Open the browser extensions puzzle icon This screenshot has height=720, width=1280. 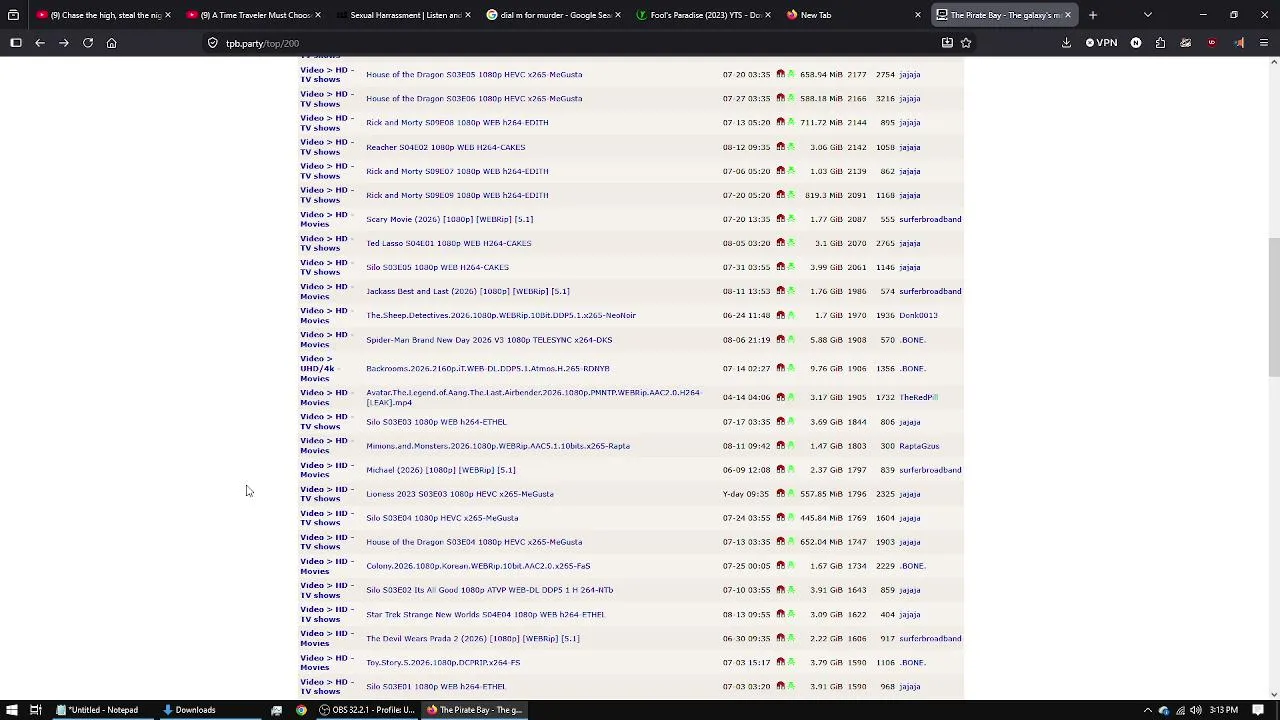[1160, 43]
